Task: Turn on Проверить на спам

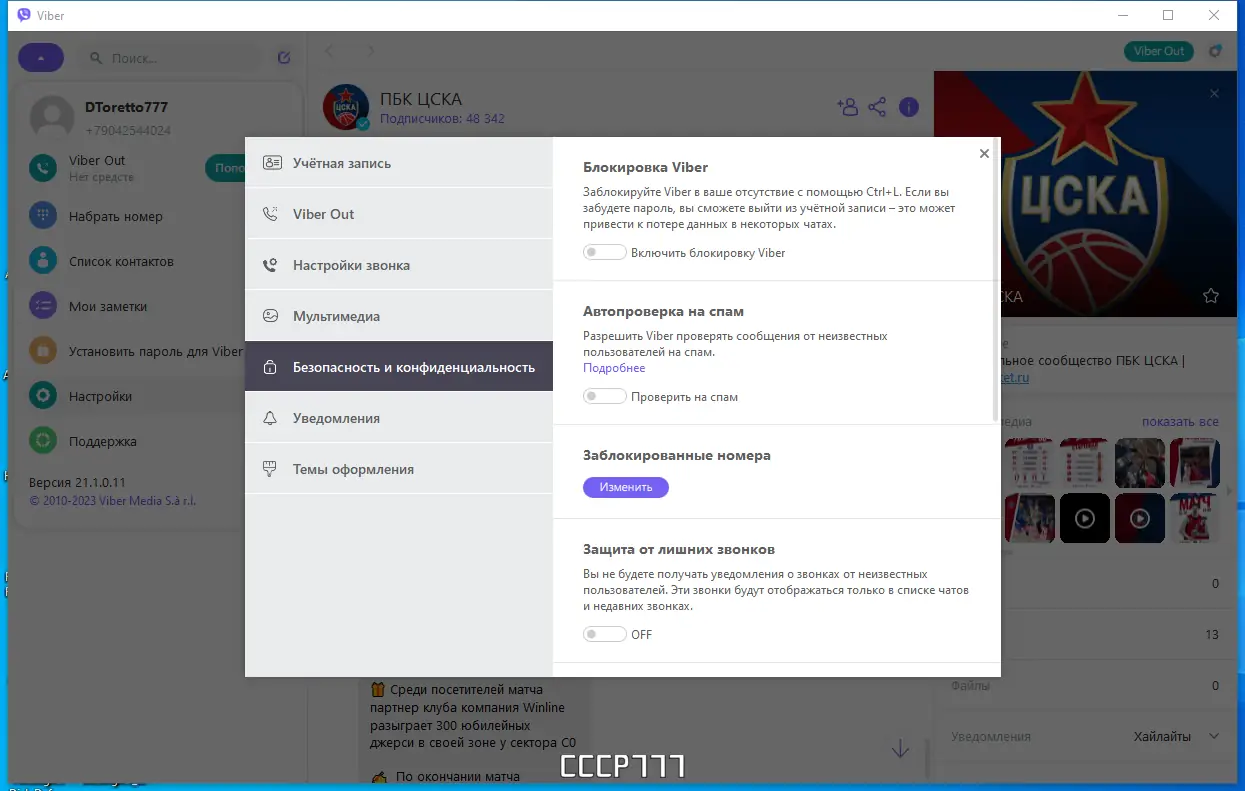Action: coord(604,396)
